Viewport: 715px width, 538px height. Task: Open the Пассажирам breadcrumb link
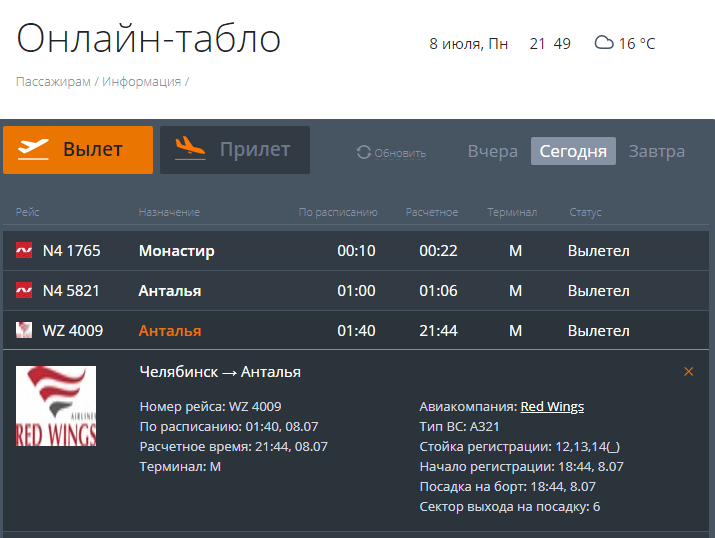pyautogui.click(x=53, y=82)
